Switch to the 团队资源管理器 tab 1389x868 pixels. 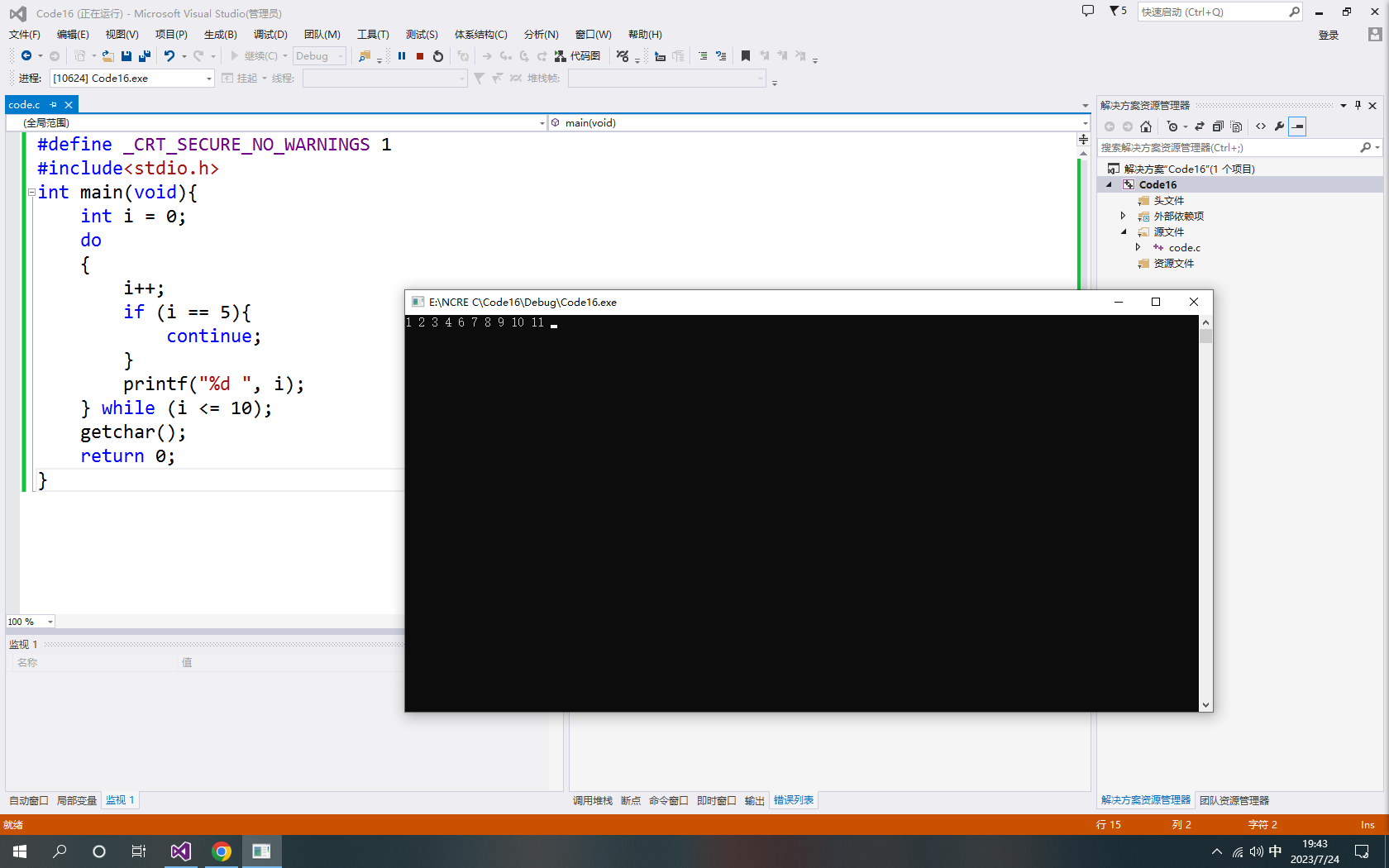1234,800
